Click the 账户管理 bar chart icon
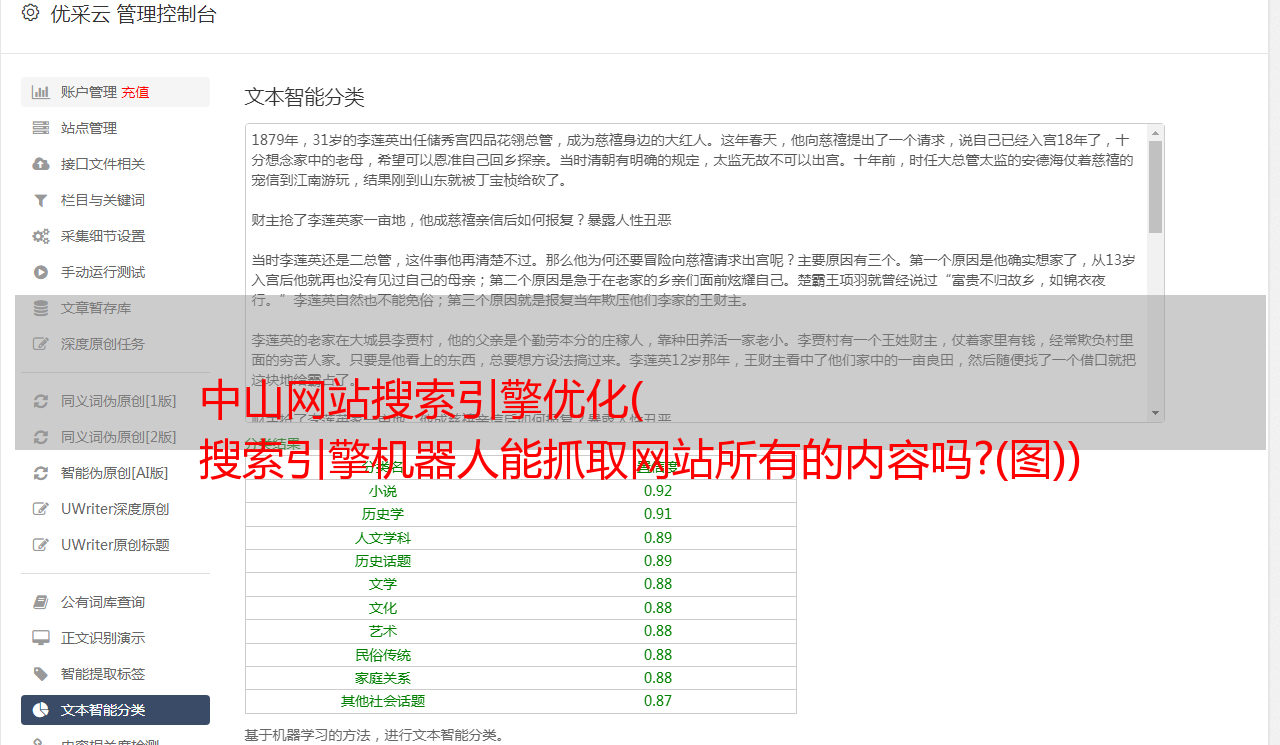The image size is (1280, 745). [41, 92]
